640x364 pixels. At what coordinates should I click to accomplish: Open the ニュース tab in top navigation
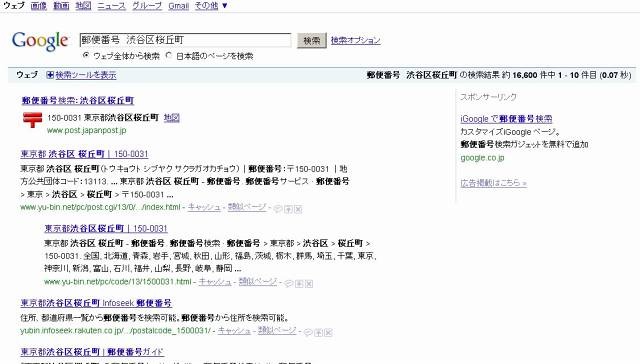point(111,6)
